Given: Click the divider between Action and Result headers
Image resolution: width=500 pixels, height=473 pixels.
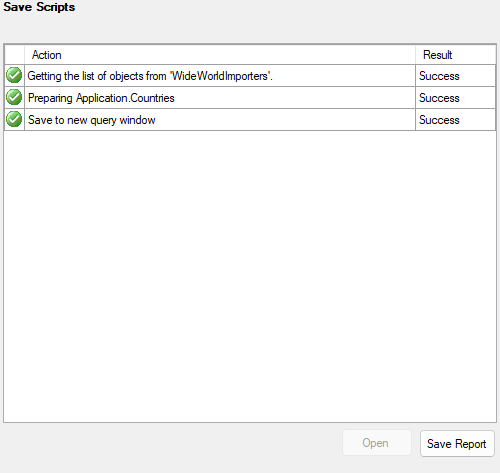Looking at the screenshot, I should pyautogui.click(x=415, y=55).
